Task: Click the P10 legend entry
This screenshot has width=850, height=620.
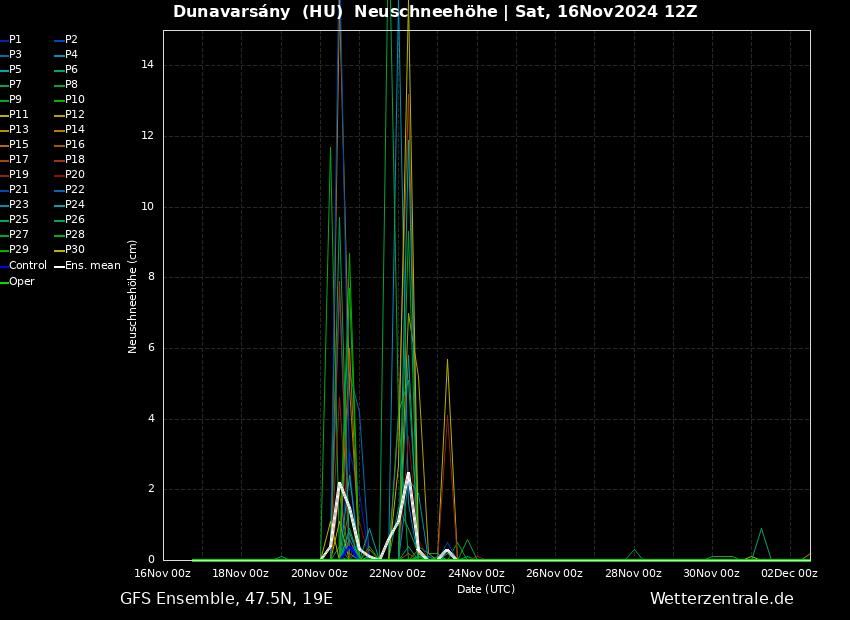Action: pyautogui.click(x=74, y=100)
